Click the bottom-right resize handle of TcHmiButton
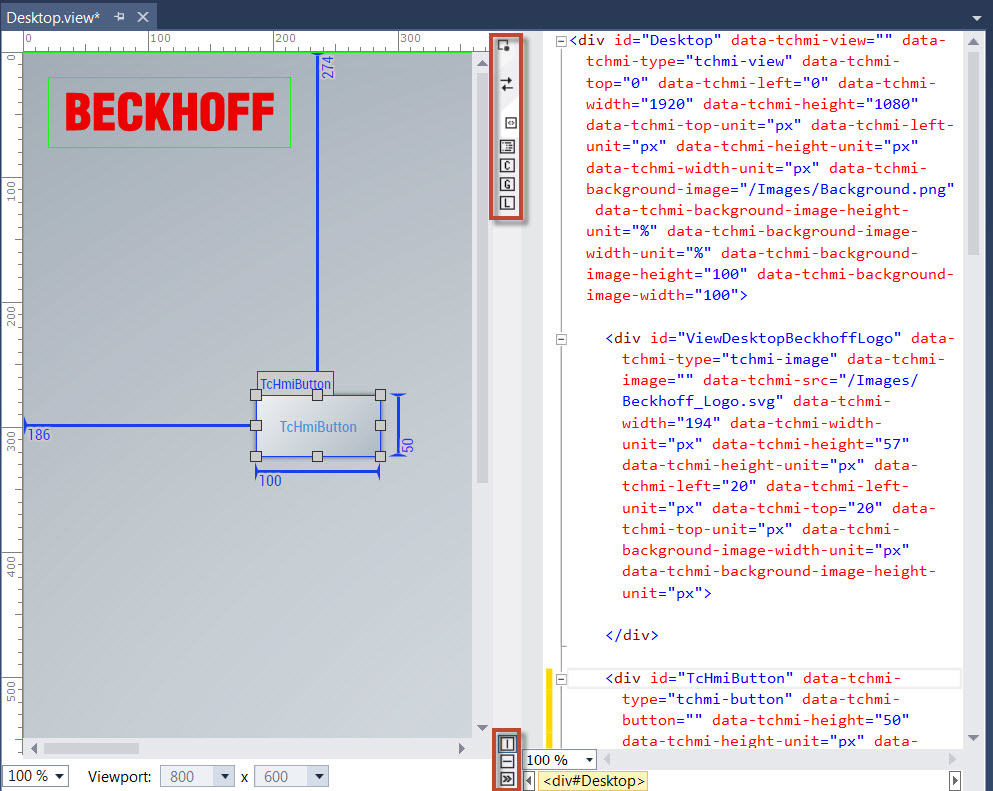Image resolution: width=993 pixels, height=791 pixels. pos(380,457)
